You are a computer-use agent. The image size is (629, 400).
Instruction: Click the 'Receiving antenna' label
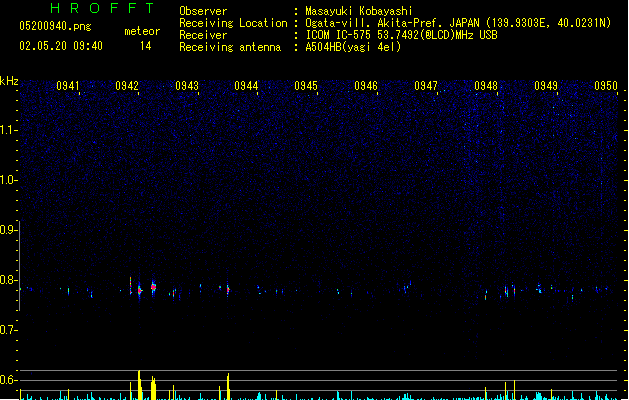[x=230, y=47]
